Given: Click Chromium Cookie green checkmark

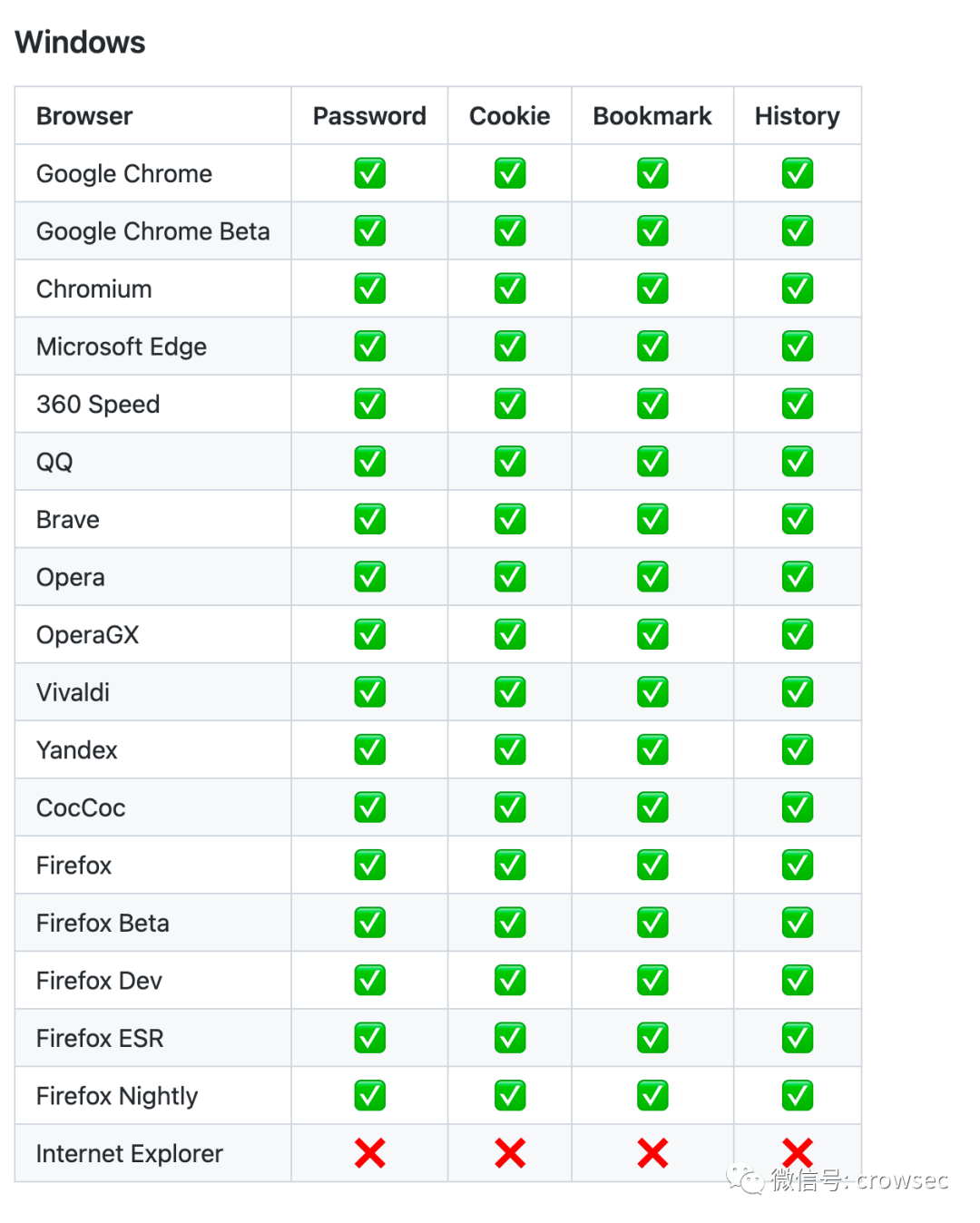Looking at the screenshot, I should pyautogui.click(x=510, y=289).
